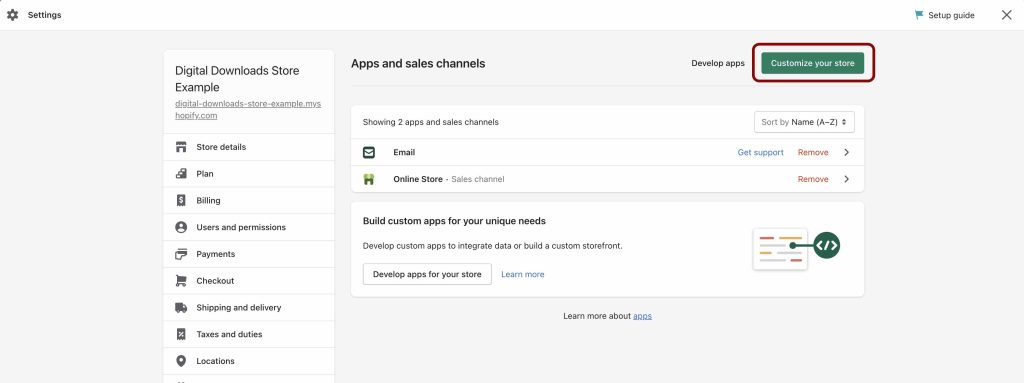Click the Users and permissions person icon
This screenshot has width=1024, height=383.
(x=181, y=227)
